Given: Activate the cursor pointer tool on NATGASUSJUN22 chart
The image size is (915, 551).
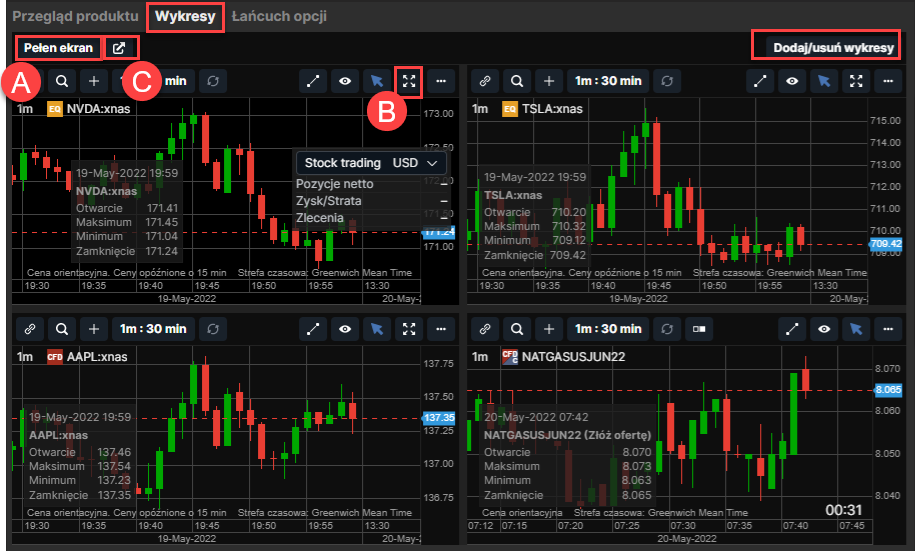Looking at the screenshot, I should pyautogui.click(x=856, y=329).
